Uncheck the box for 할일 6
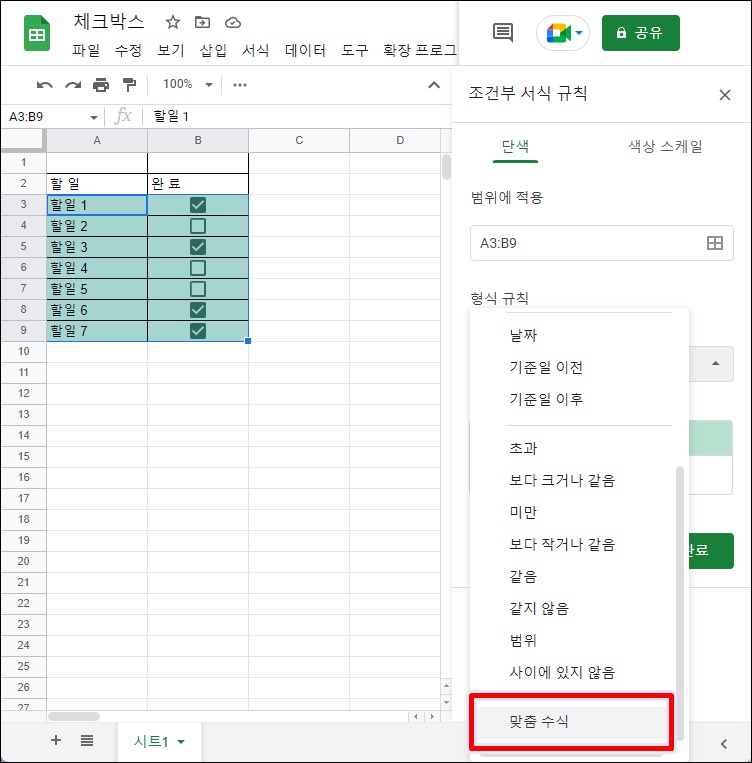 coord(198,310)
